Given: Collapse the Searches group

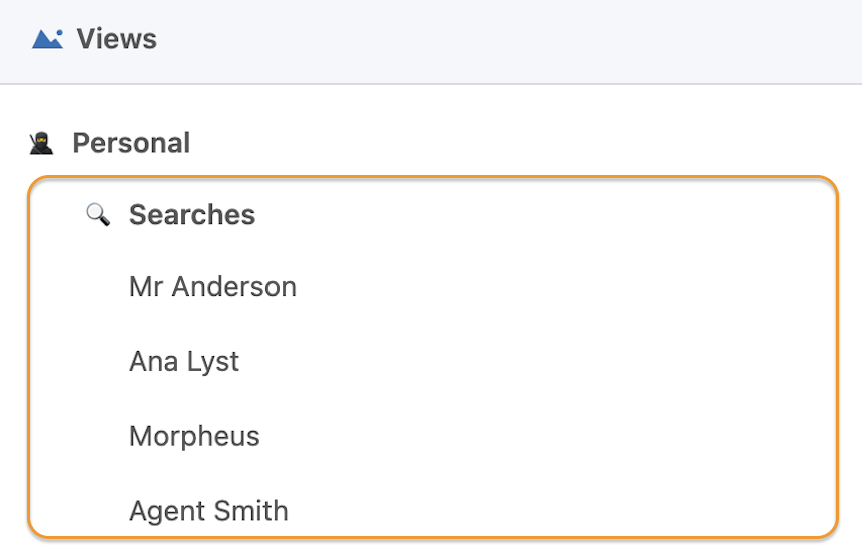Looking at the screenshot, I should pos(192,214).
